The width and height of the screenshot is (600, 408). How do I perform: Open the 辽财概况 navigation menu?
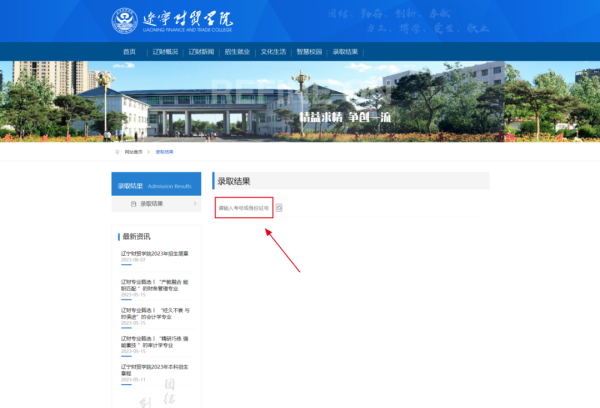(x=165, y=51)
